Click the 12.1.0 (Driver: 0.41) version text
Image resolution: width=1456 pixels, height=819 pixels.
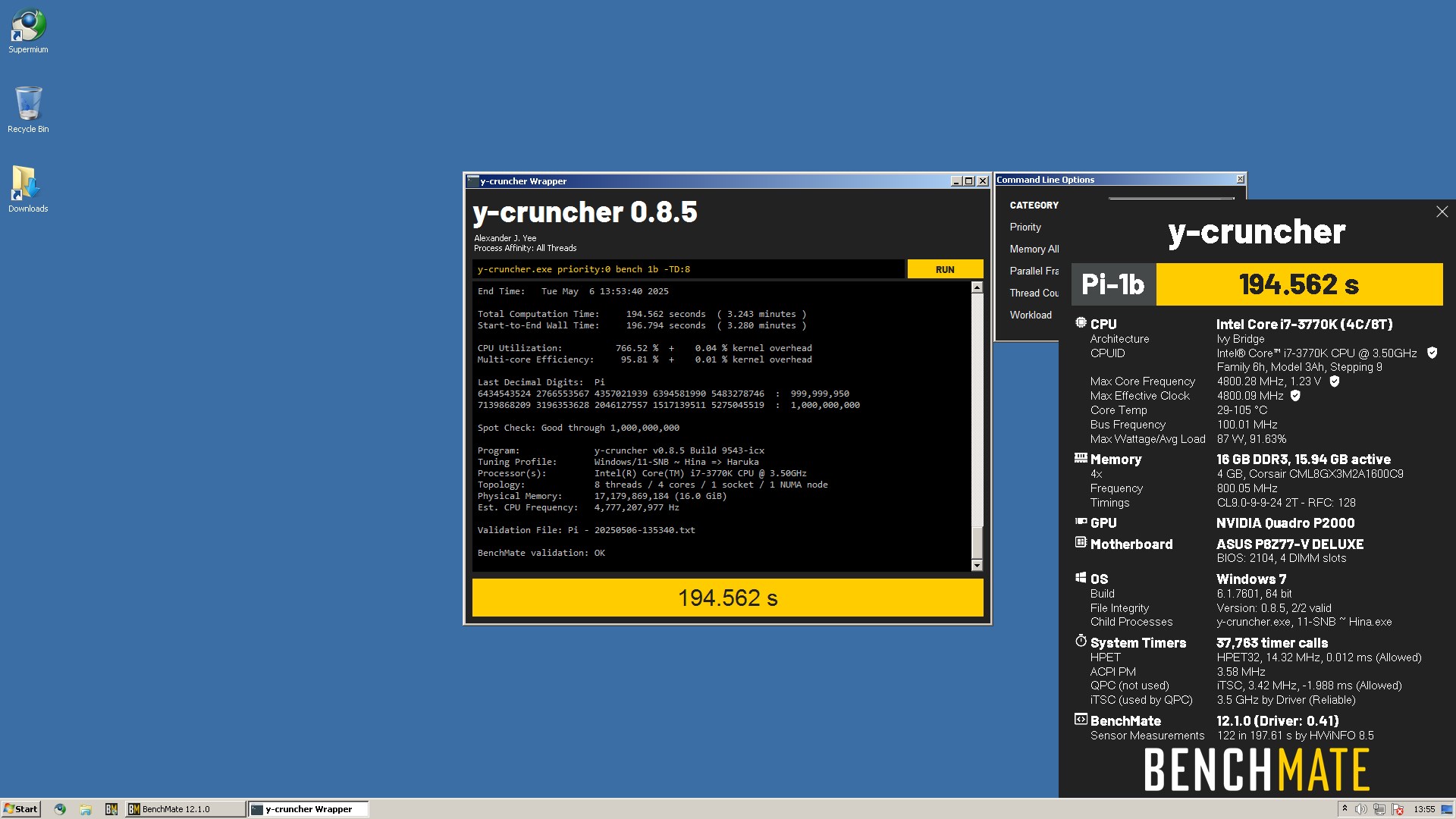coord(1278,720)
